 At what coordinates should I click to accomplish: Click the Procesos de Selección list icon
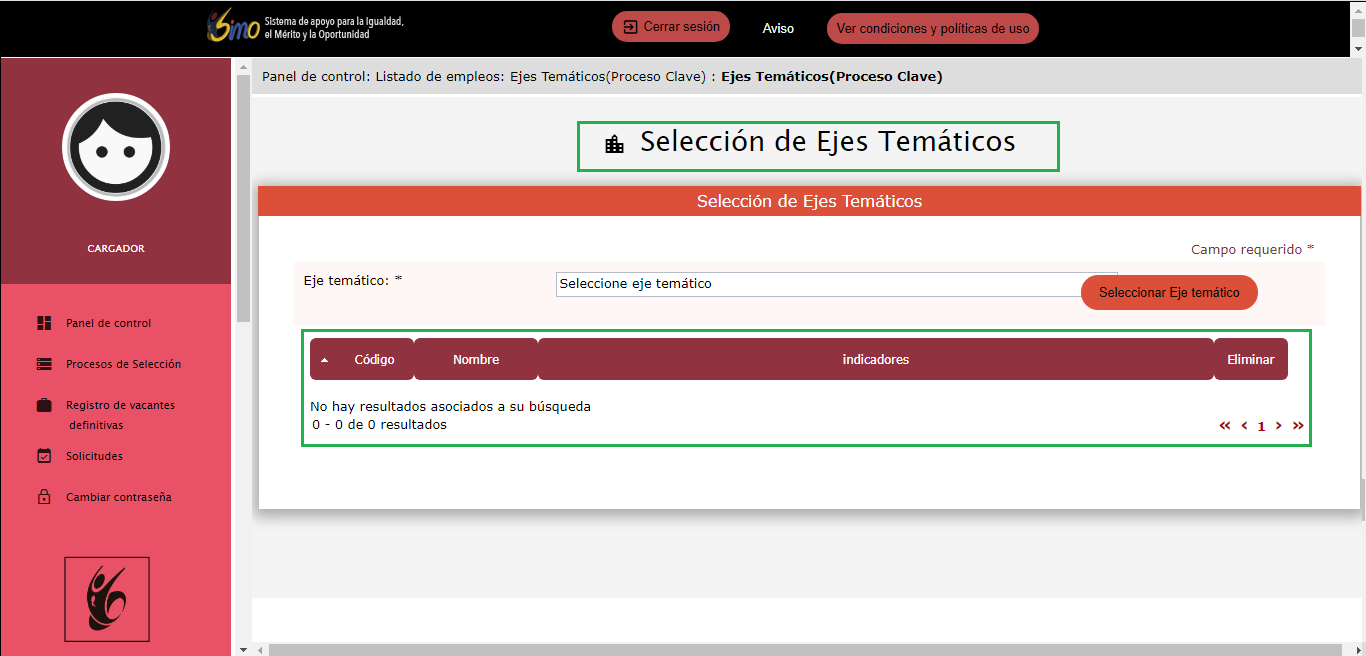[44, 364]
